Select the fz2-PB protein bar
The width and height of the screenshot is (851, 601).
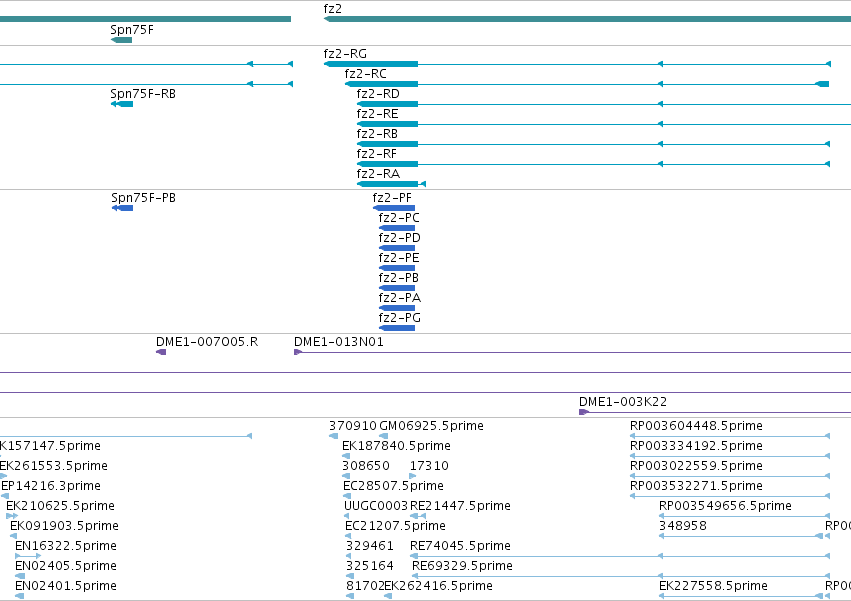(397, 288)
